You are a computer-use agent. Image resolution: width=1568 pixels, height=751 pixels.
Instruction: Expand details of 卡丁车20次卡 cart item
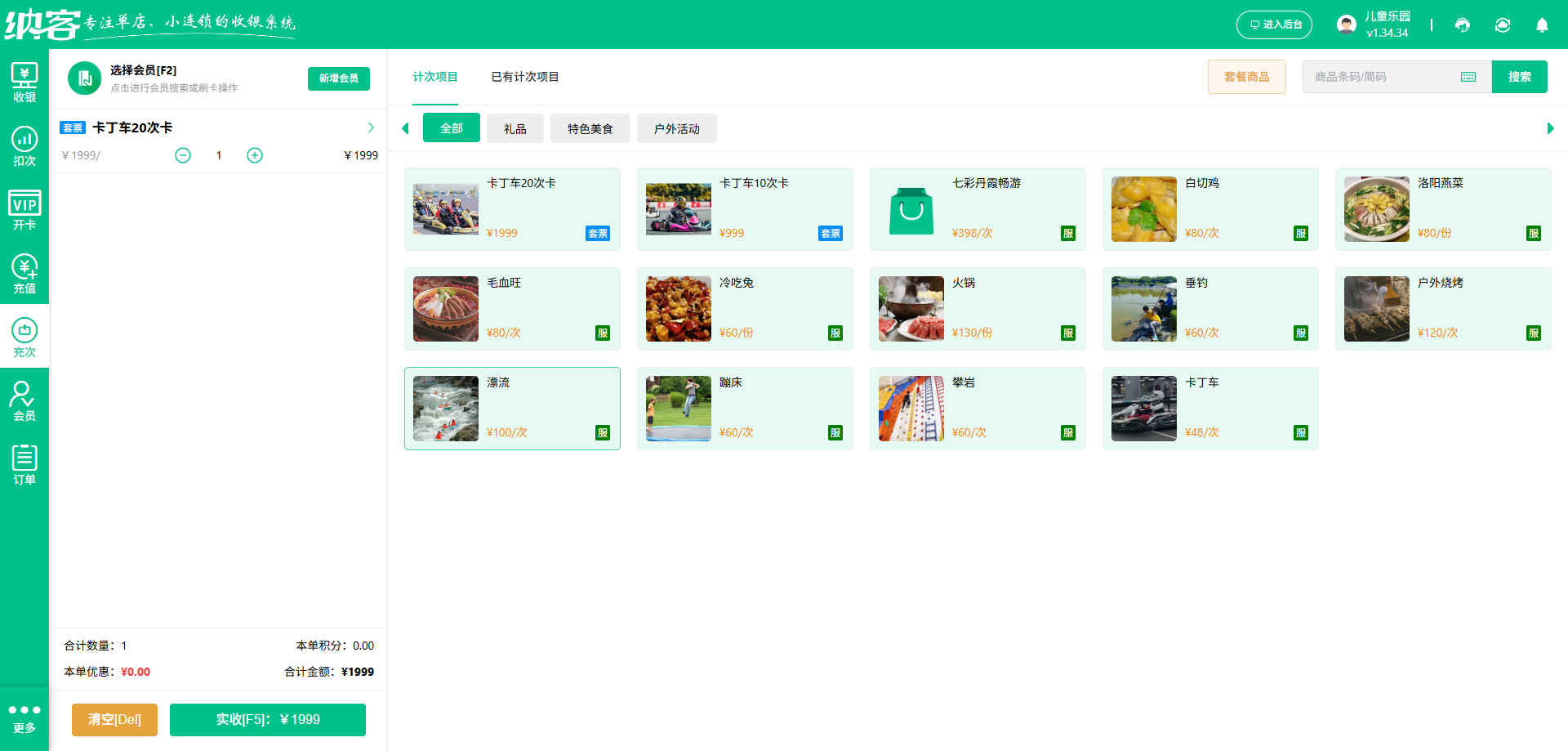[371, 127]
